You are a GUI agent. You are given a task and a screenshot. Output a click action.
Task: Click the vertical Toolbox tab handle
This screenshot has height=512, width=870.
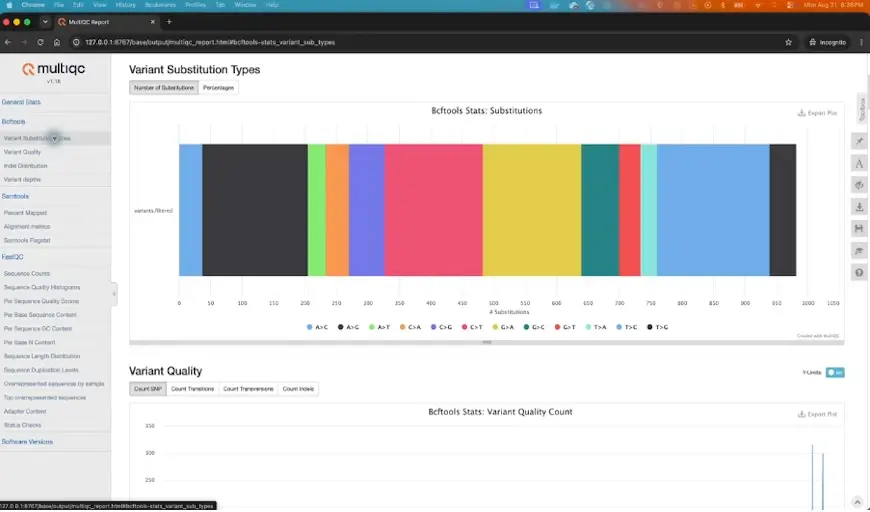point(862,109)
